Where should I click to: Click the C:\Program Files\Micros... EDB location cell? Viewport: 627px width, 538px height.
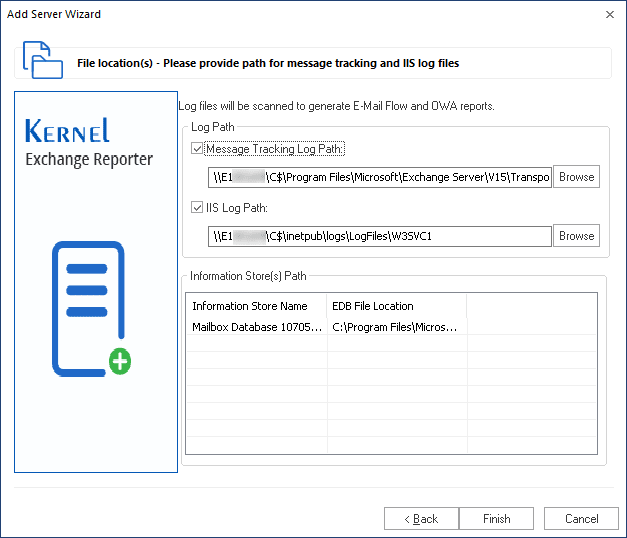tap(395, 327)
